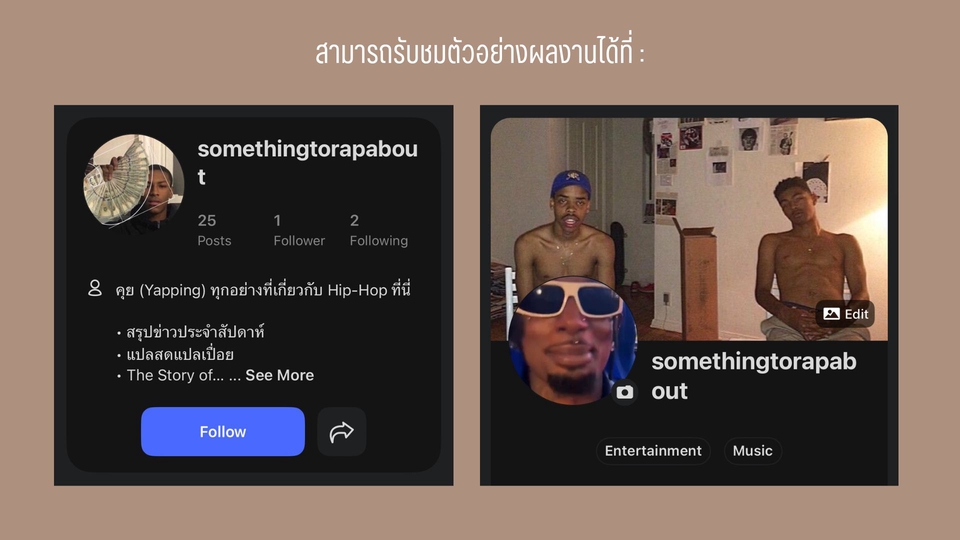View the 25 Posts count
Image resolution: width=960 pixels, height=540 pixels.
(x=214, y=230)
